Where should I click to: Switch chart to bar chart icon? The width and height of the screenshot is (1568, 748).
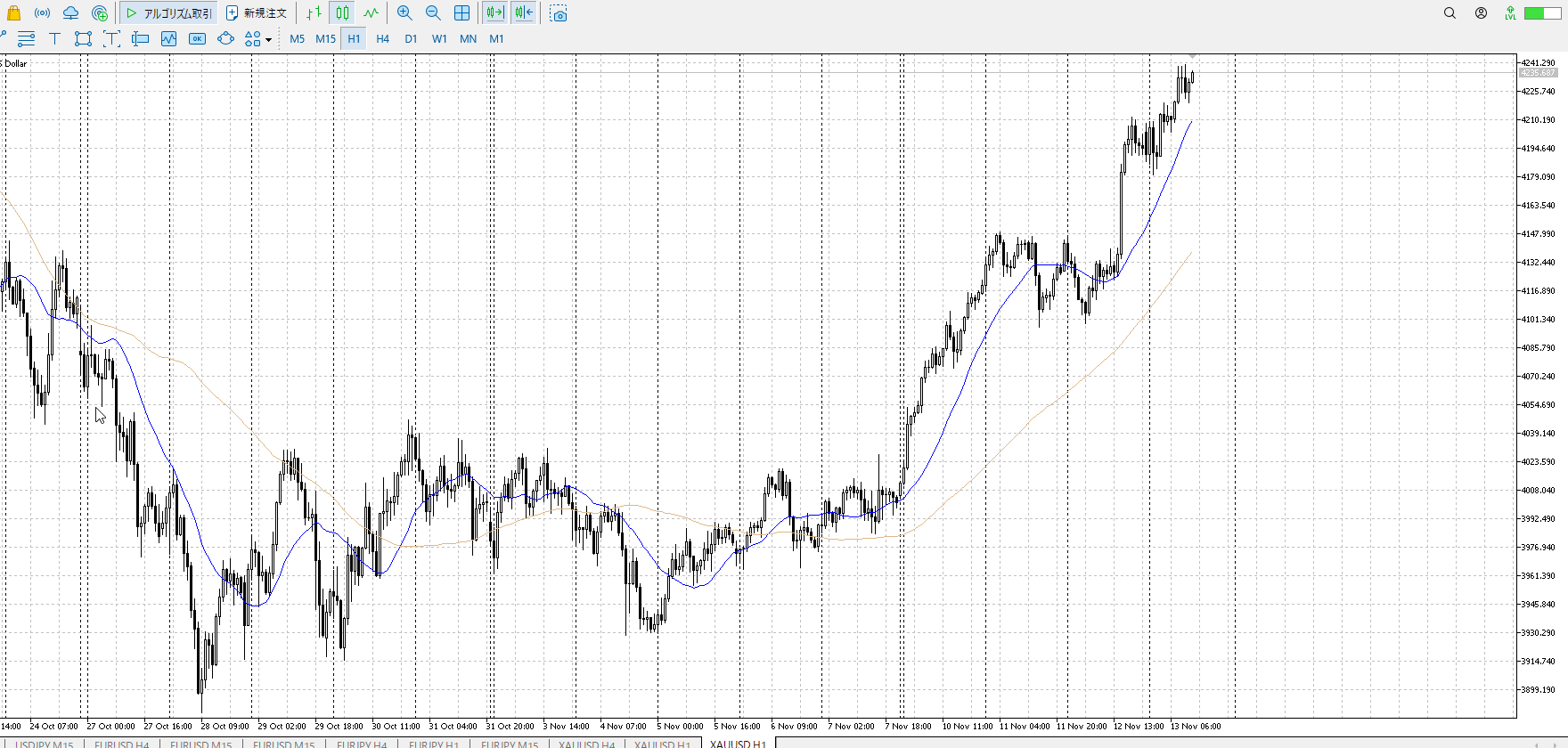(x=314, y=13)
